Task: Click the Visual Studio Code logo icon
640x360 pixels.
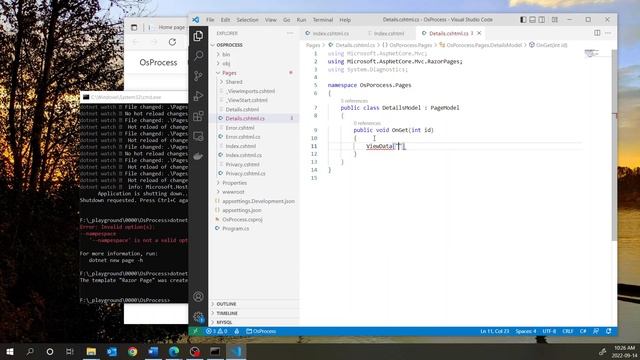Action: [x=196, y=20]
